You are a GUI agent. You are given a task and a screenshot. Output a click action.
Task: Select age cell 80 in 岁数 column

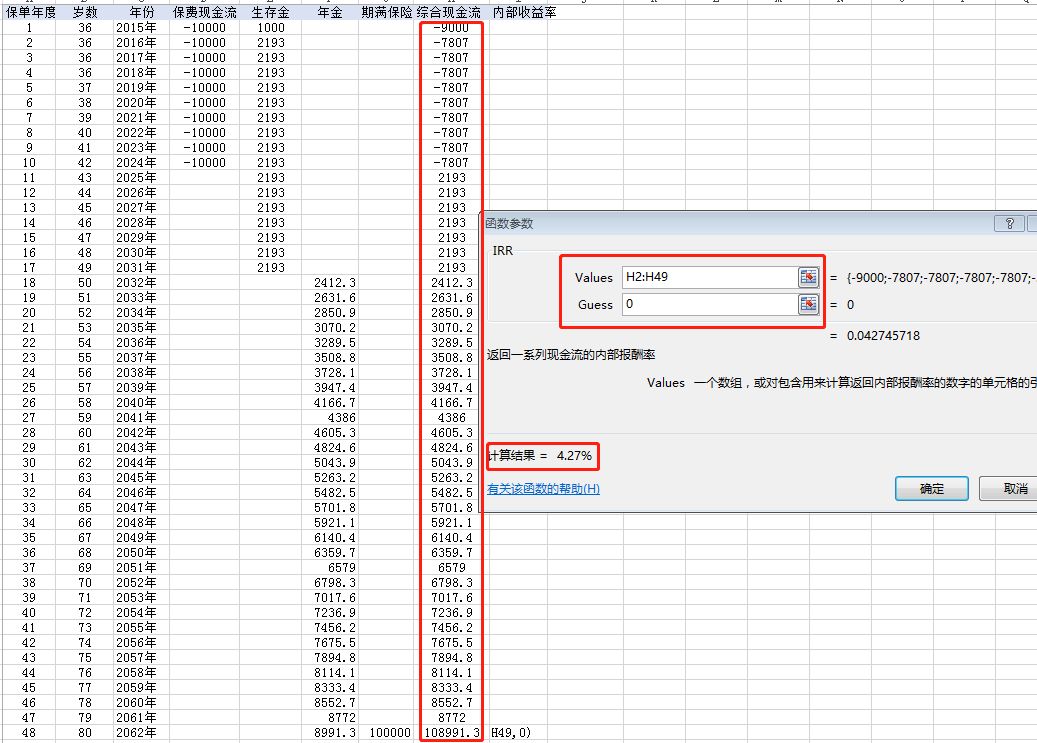(85, 732)
